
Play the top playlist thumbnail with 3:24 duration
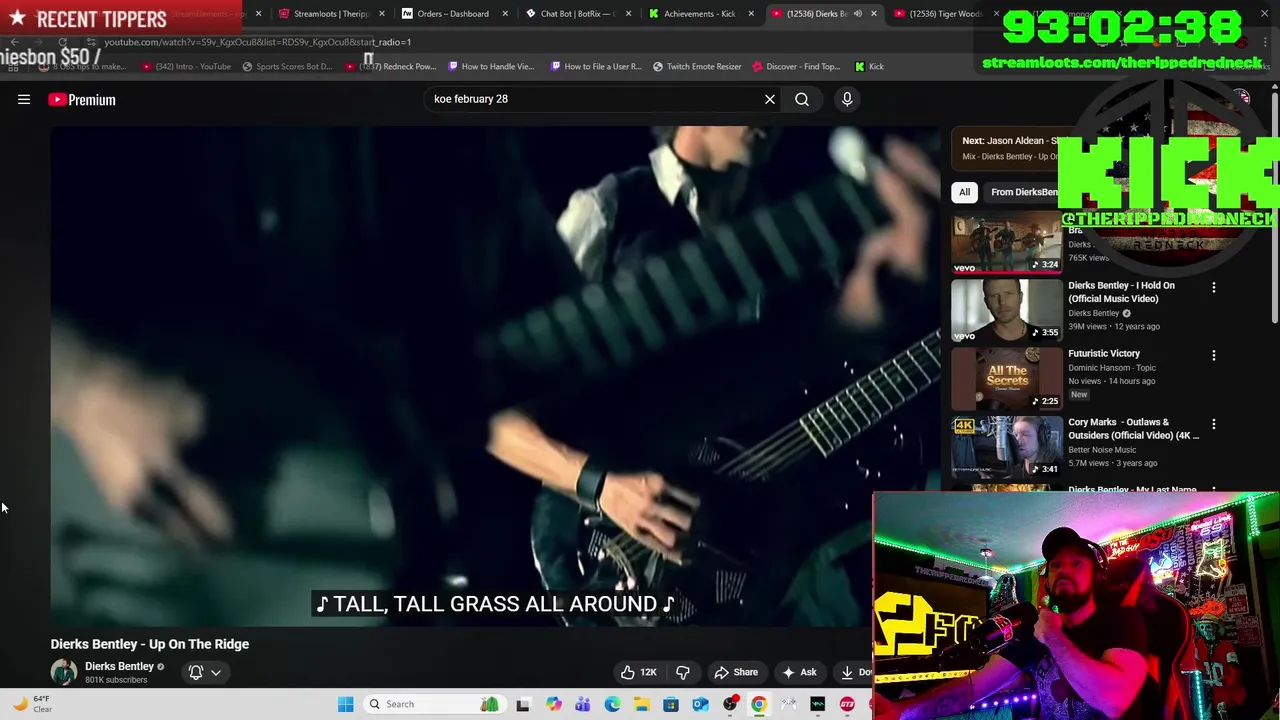pos(1007,241)
